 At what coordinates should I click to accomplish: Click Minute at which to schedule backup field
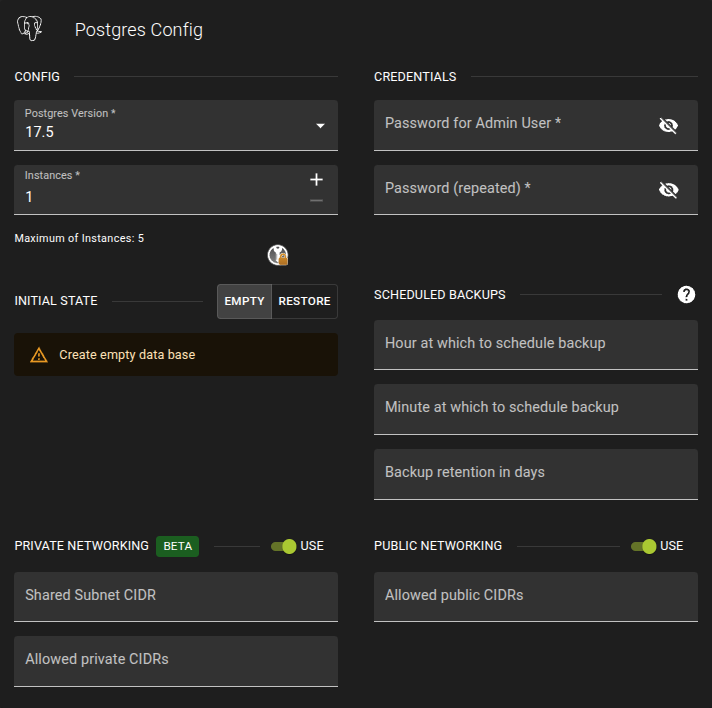tap(536, 410)
